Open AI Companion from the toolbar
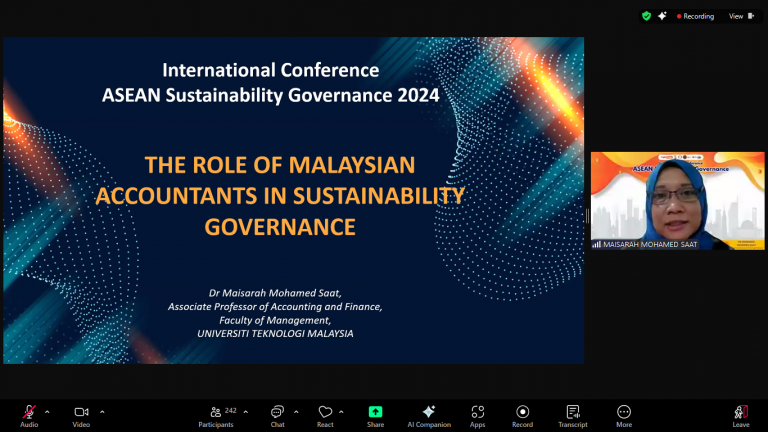The height and width of the screenshot is (432, 768). point(429,416)
